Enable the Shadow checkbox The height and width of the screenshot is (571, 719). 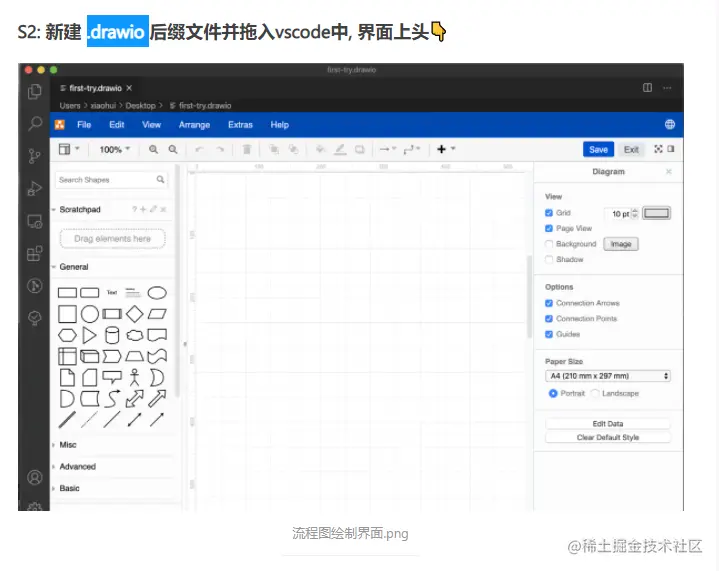549,260
